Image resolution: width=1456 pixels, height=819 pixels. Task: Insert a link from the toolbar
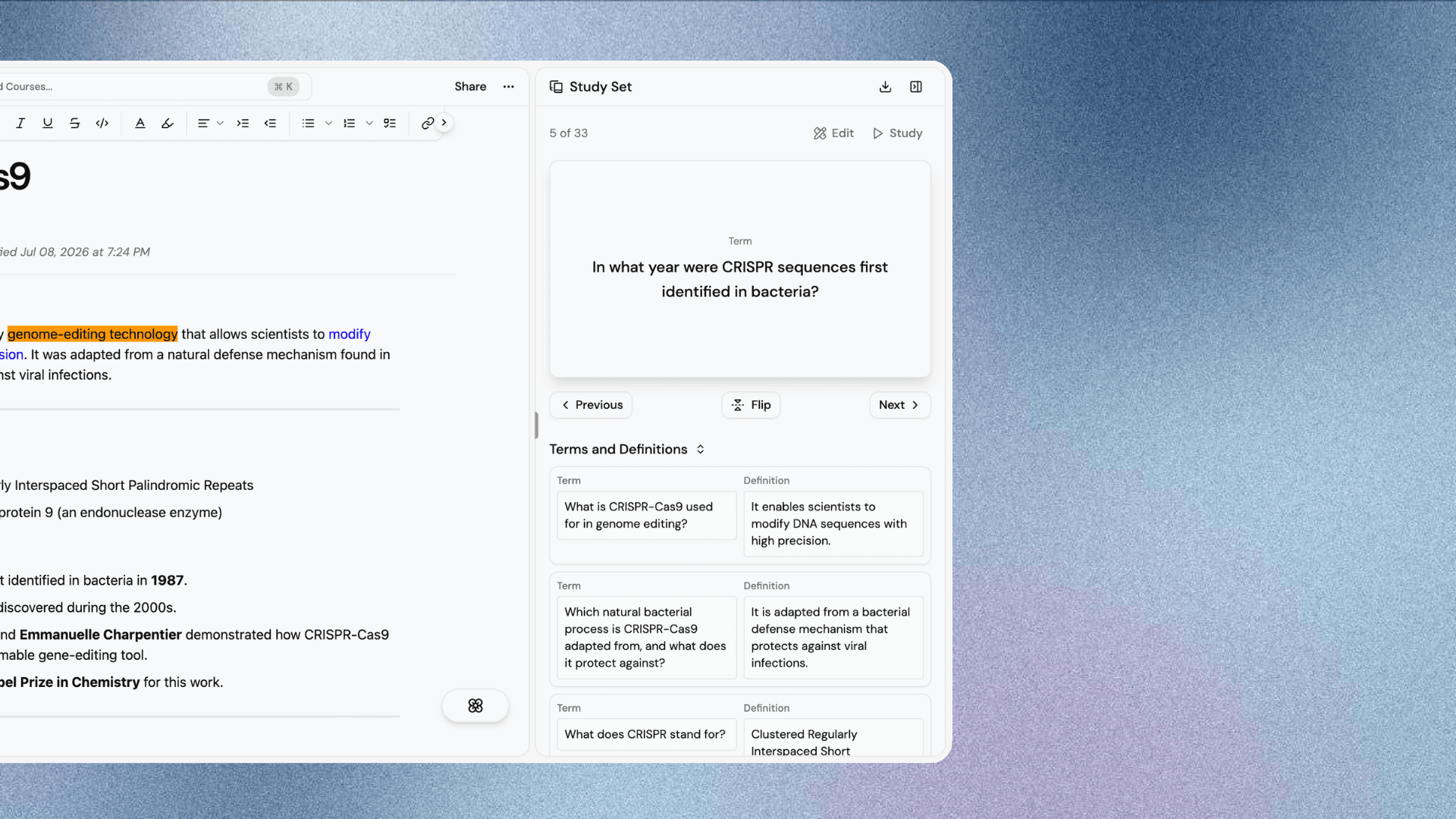[x=428, y=123]
